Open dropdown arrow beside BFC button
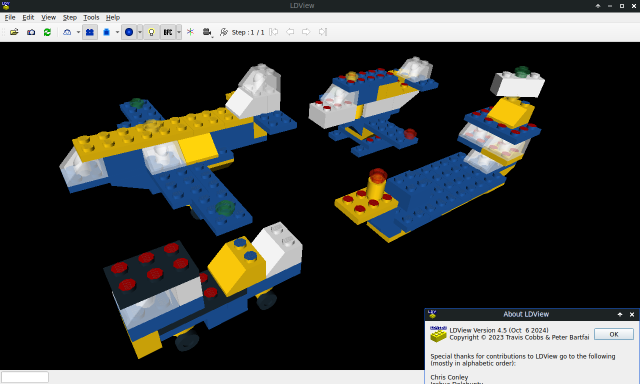This screenshot has height=384, width=640. [179, 32]
